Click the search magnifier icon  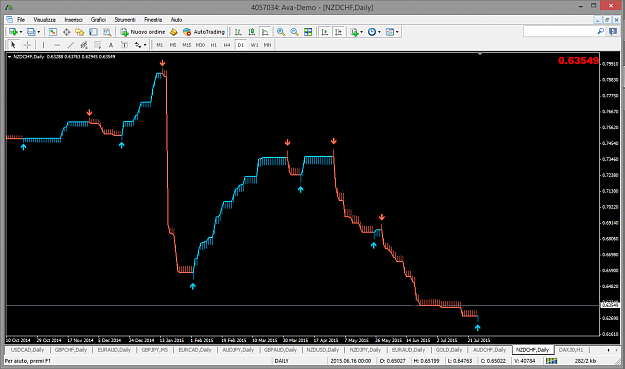600,31
